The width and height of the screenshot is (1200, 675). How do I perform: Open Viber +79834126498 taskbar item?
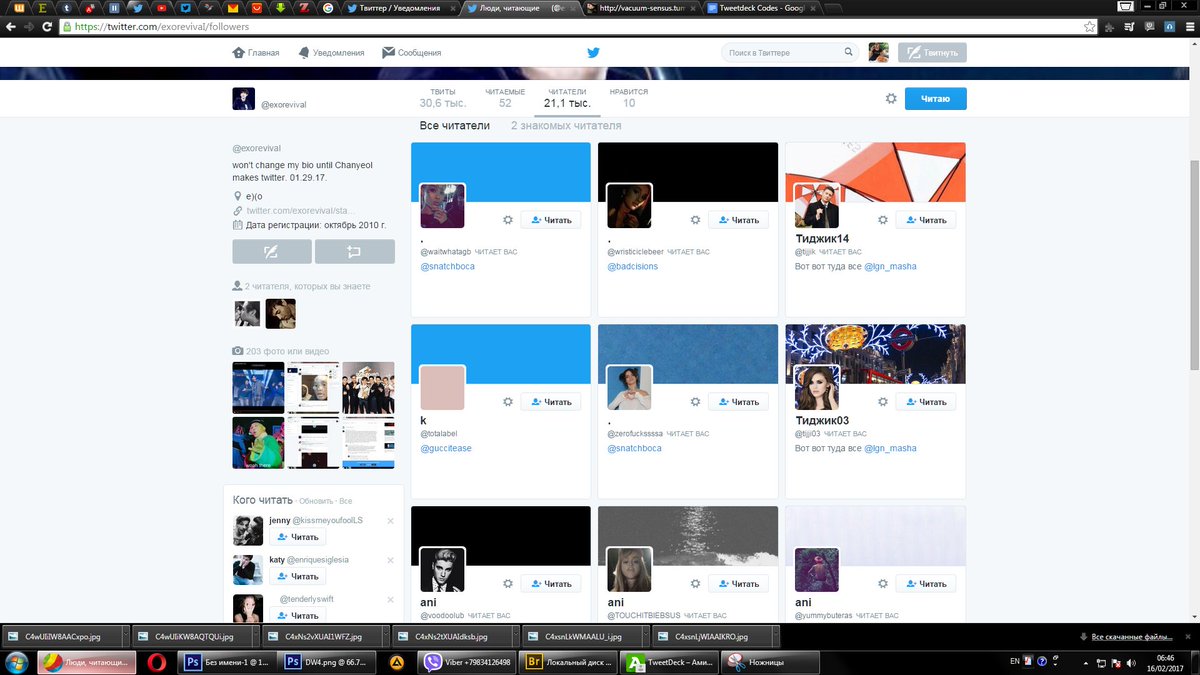click(467, 662)
